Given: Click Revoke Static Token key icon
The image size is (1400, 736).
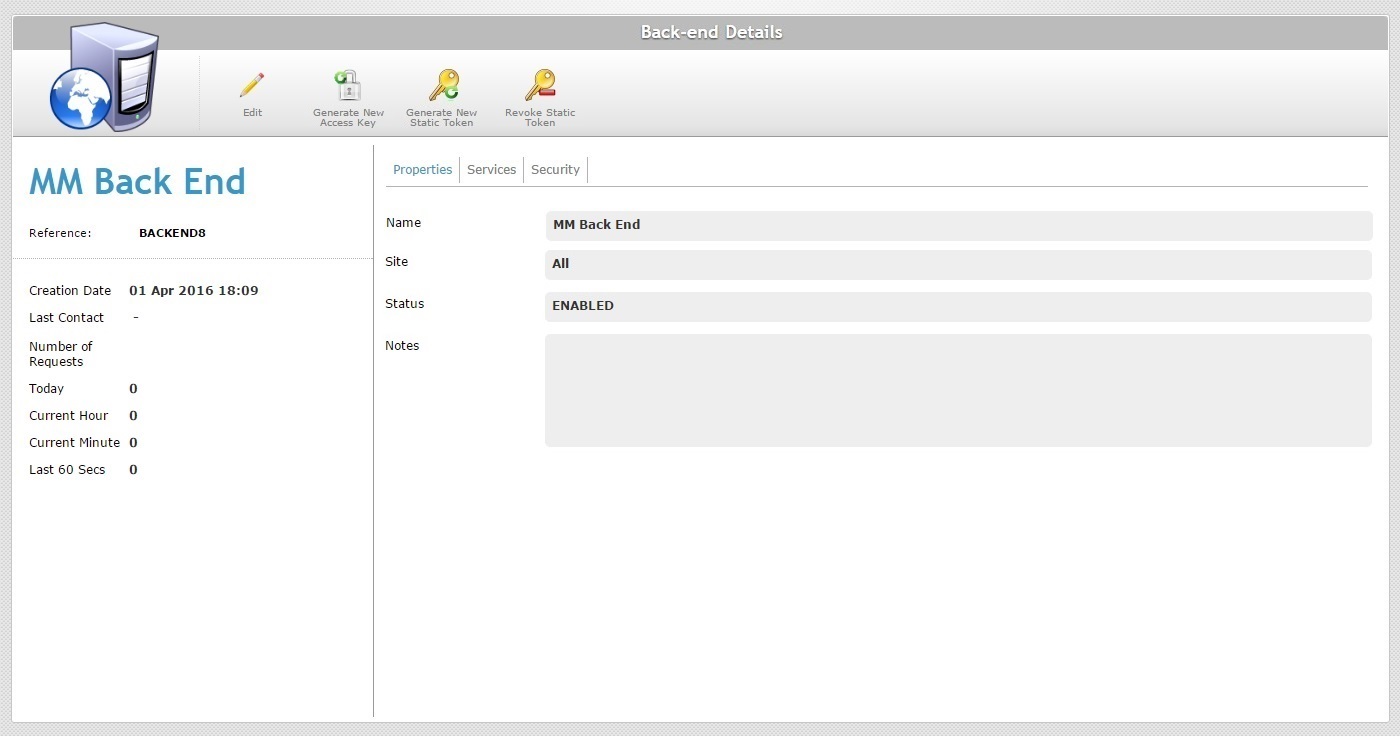Looking at the screenshot, I should point(540,85).
